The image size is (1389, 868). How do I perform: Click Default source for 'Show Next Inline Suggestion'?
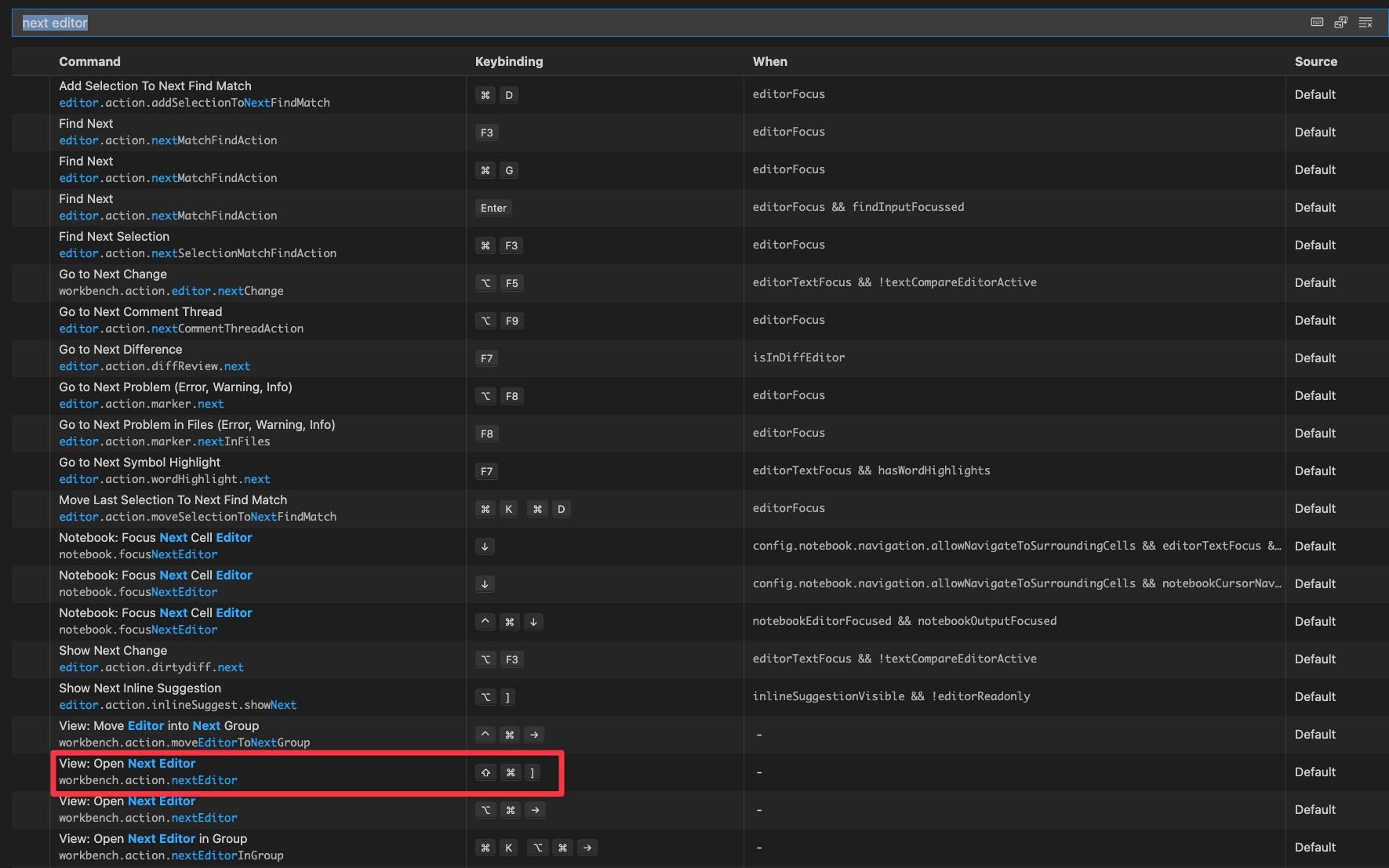pyautogui.click(x=1314, y=696)
